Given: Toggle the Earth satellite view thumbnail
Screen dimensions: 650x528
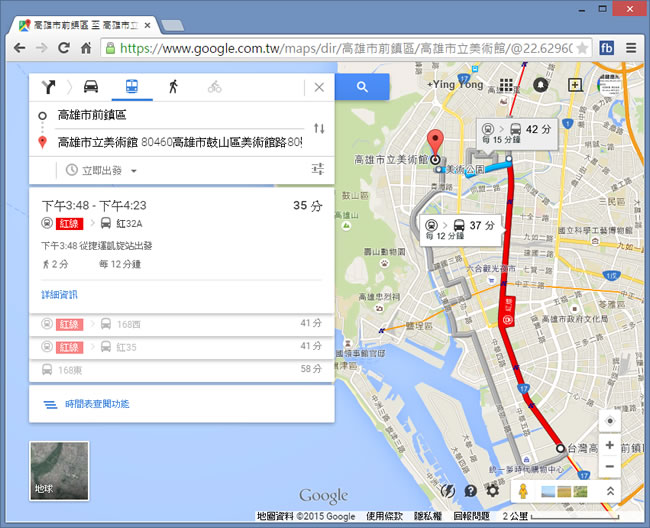Looking at the screenshot, I should click(x=59, y=471).
